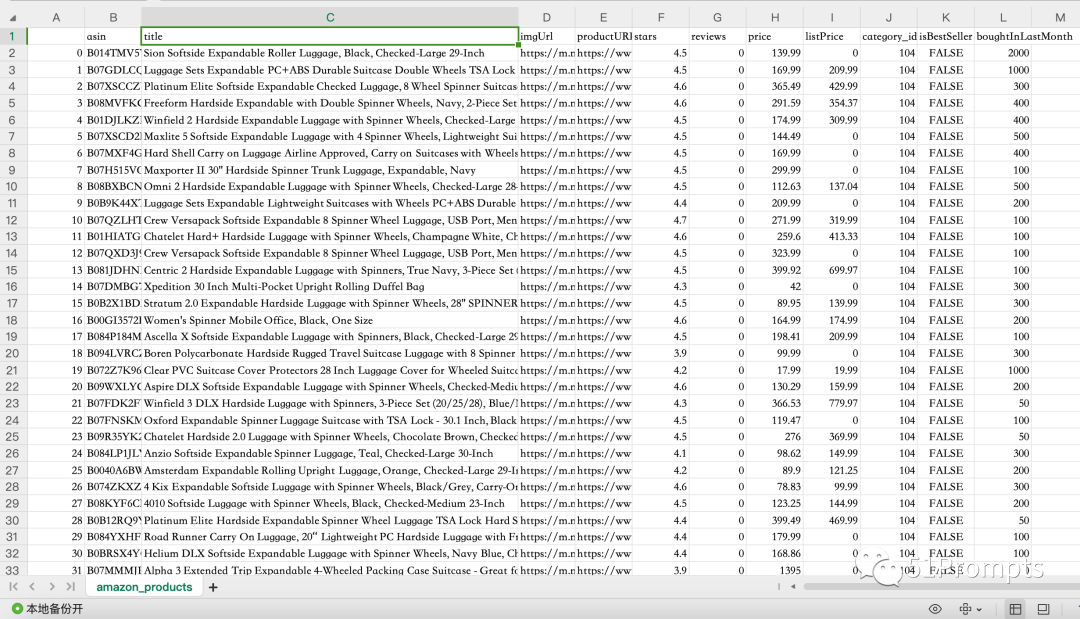This screenshot has height=619, width=1080.
Task: Click the 'category_id' header cell
Action: point(889,36)
